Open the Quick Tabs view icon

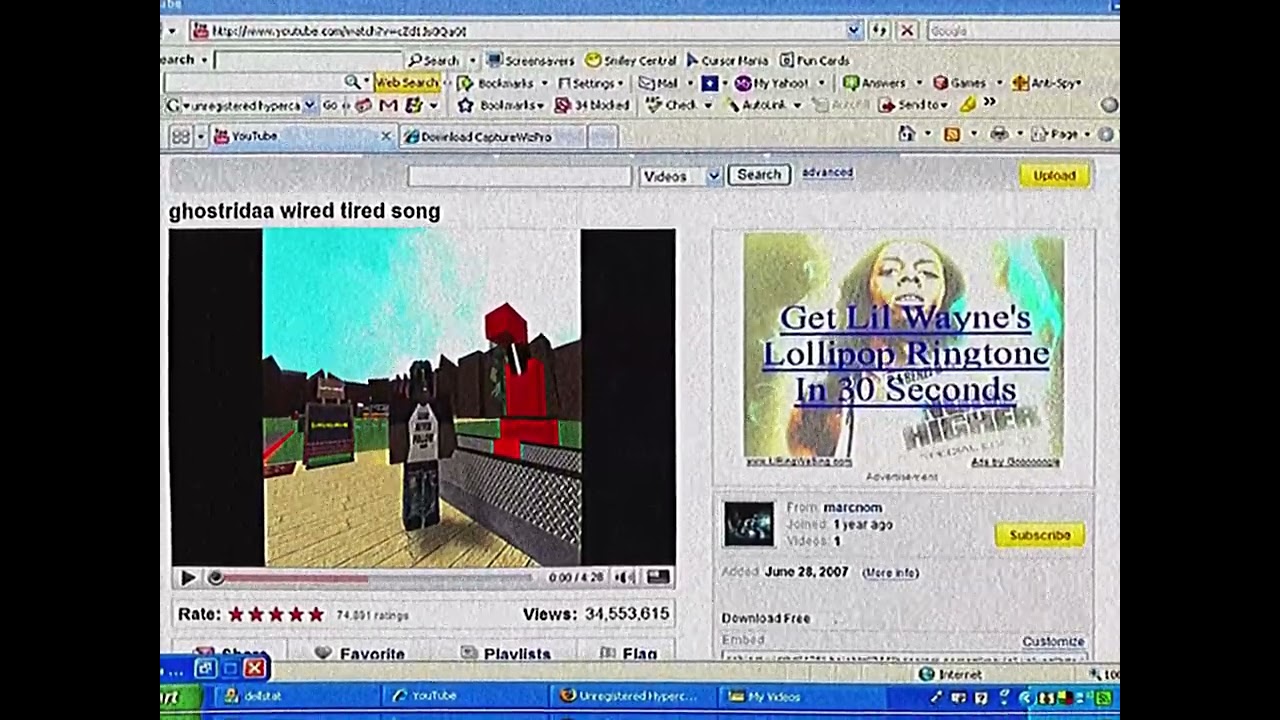point(181,137)
